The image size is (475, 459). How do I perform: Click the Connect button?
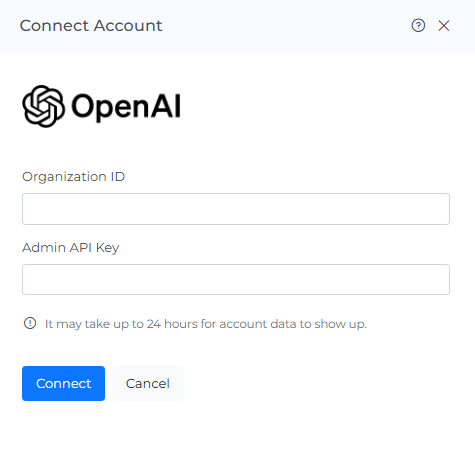click(63, 383)
